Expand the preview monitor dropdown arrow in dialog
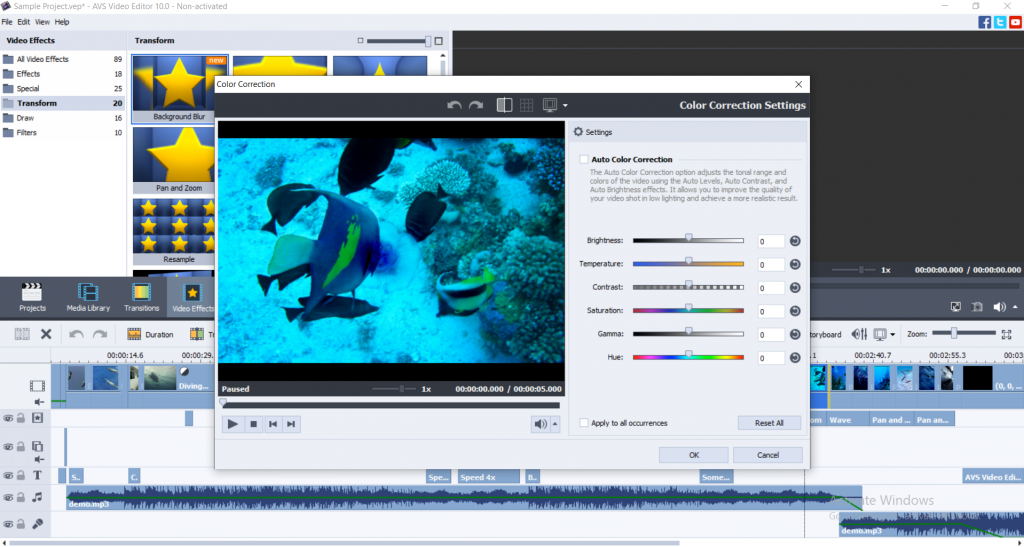 point(565,106)
